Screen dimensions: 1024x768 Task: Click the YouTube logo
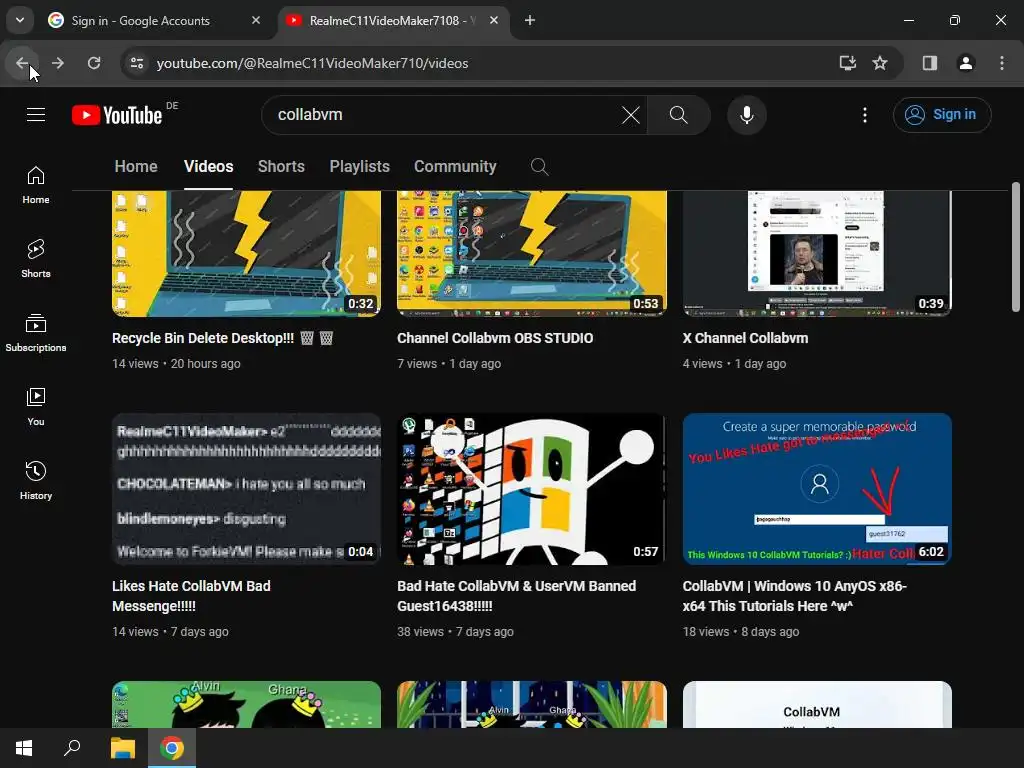click(x=117, y=115)
